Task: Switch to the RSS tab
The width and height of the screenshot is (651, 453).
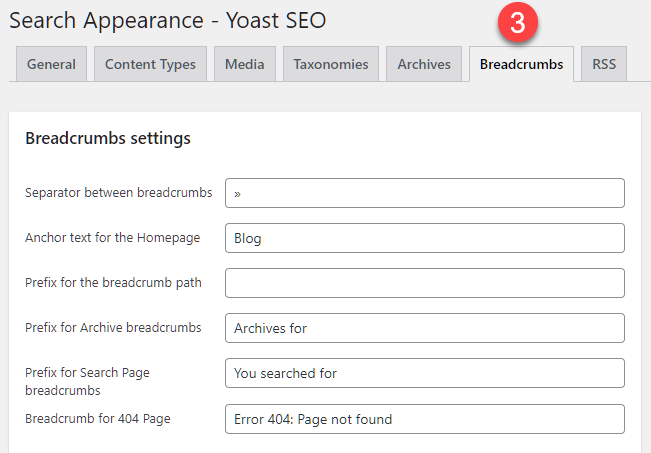Action: pos(604,64)
